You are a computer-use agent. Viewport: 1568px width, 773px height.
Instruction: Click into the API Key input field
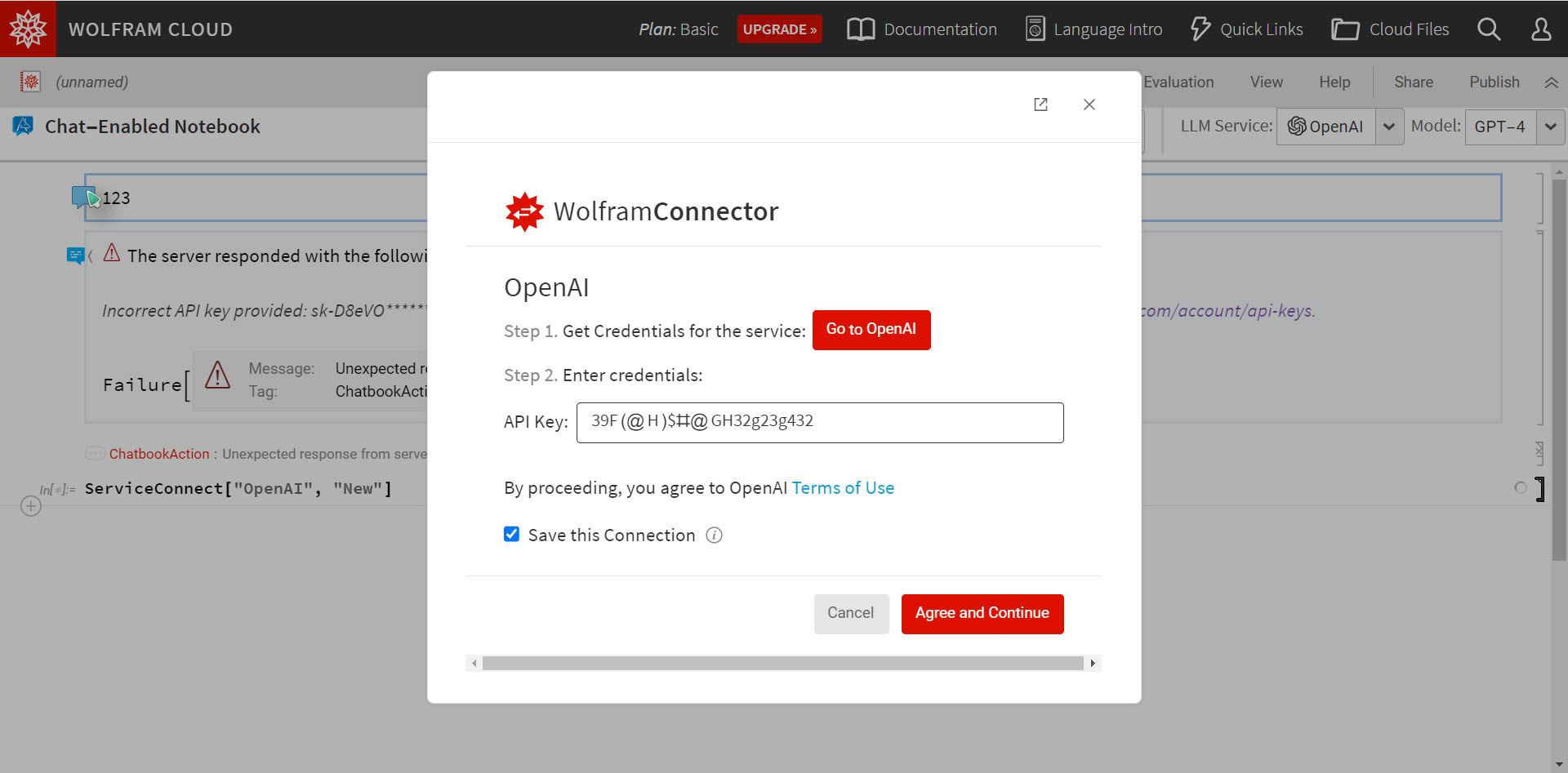click(x=820, y=423)
